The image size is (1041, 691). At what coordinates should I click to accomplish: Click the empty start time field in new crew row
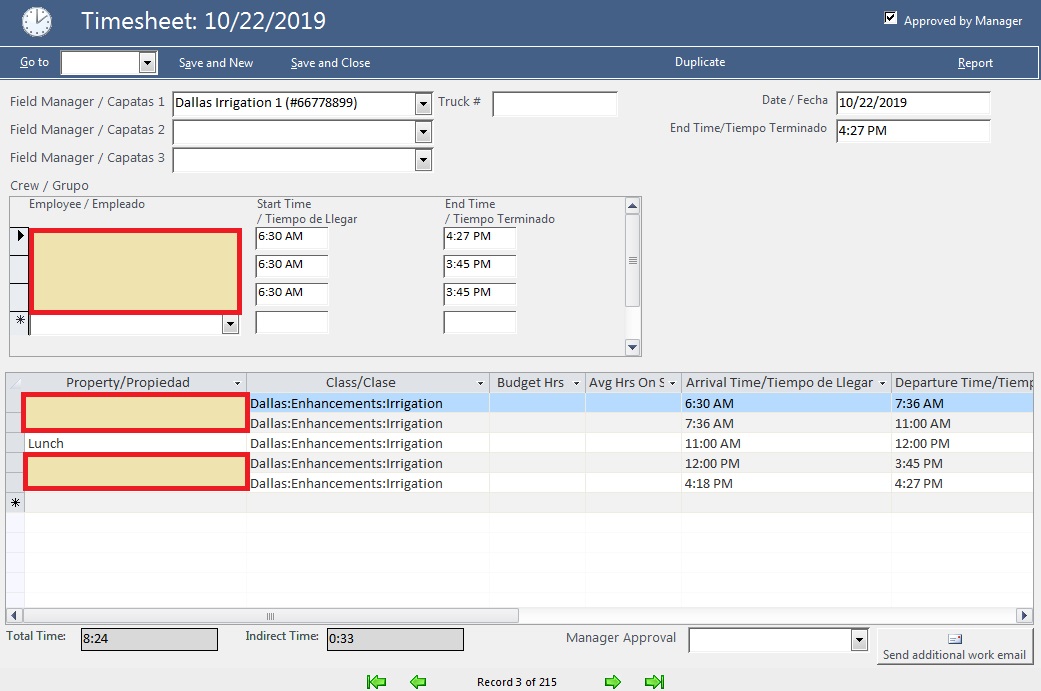[x=291, y=322]
